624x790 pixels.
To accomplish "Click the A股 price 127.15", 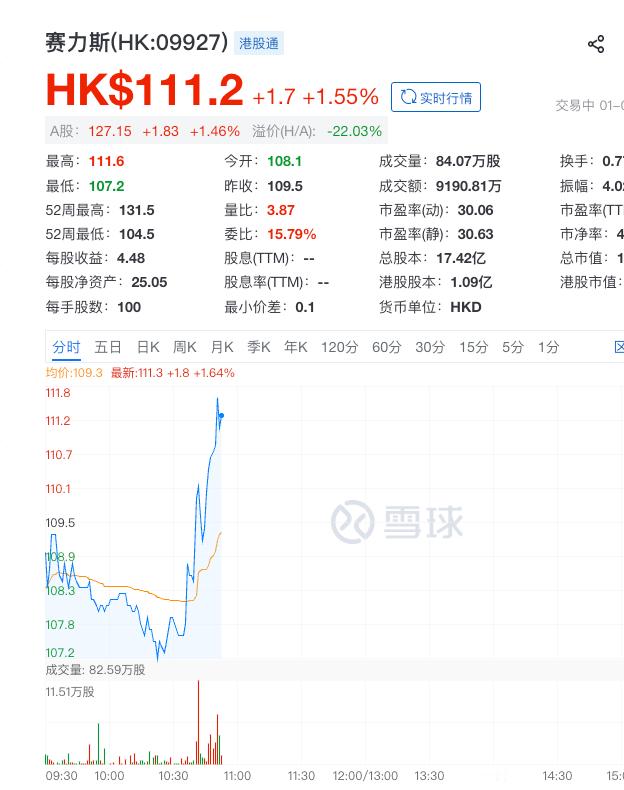I will 110,131.
